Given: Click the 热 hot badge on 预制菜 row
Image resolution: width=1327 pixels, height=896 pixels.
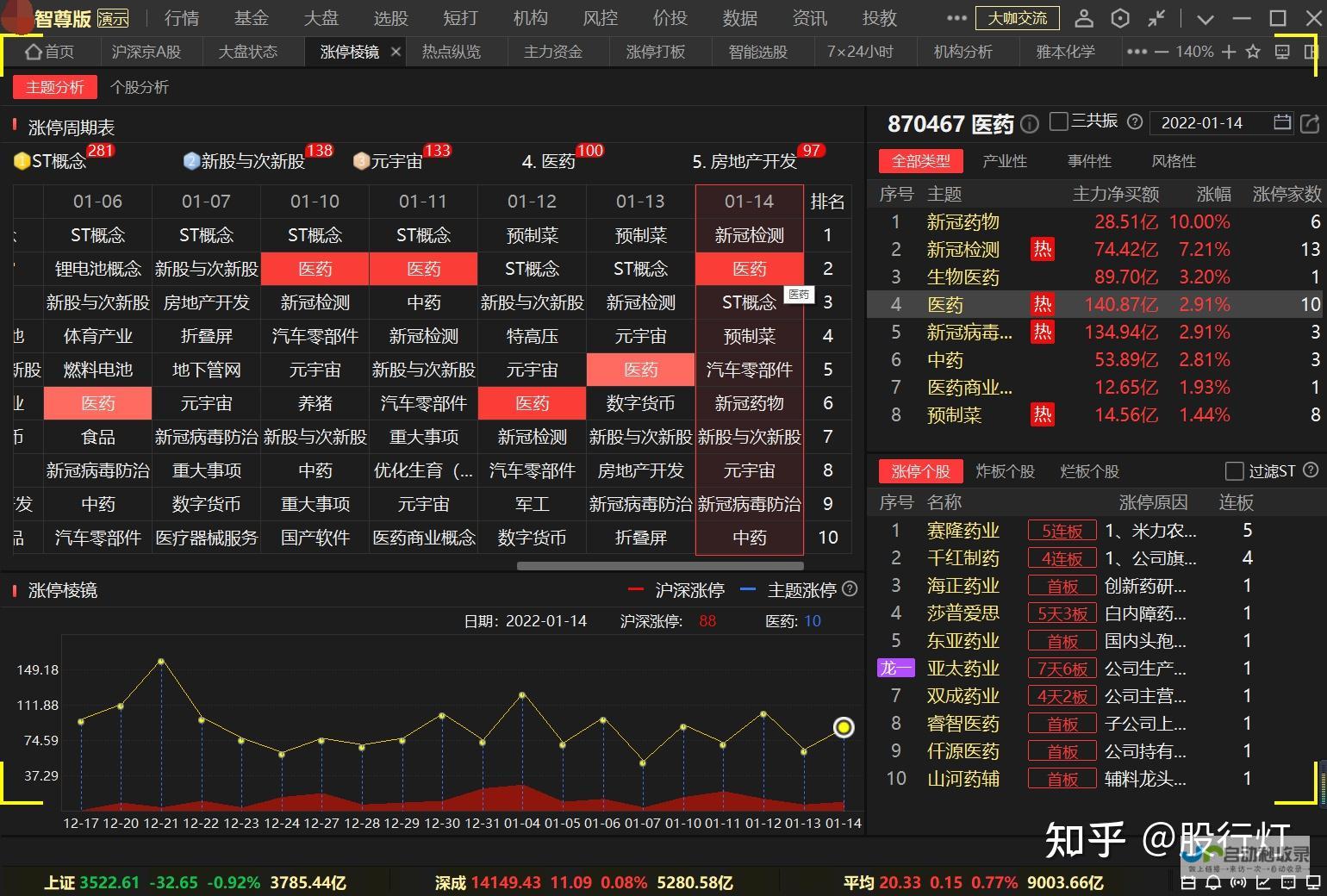Looking at the screenshot, I should click(1043, 415).
